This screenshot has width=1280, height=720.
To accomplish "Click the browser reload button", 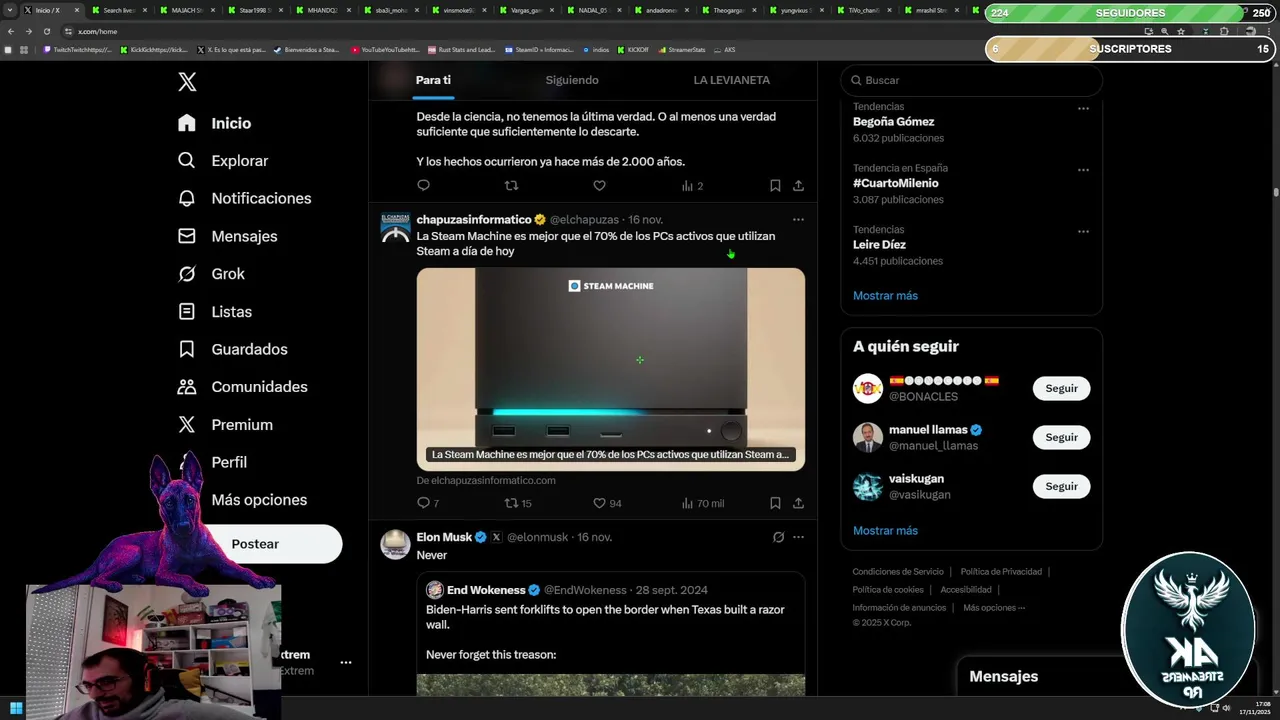I will (46, 31).
